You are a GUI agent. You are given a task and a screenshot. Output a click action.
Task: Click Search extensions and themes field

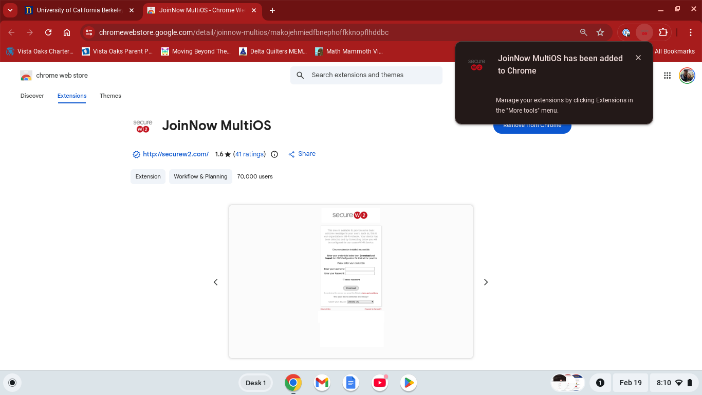pyautogui.click(x=366, y=75)
